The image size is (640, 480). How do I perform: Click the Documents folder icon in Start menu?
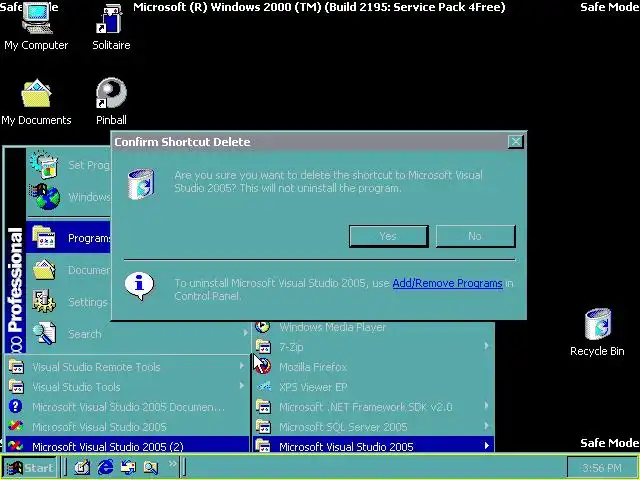[x=44, y=269]
